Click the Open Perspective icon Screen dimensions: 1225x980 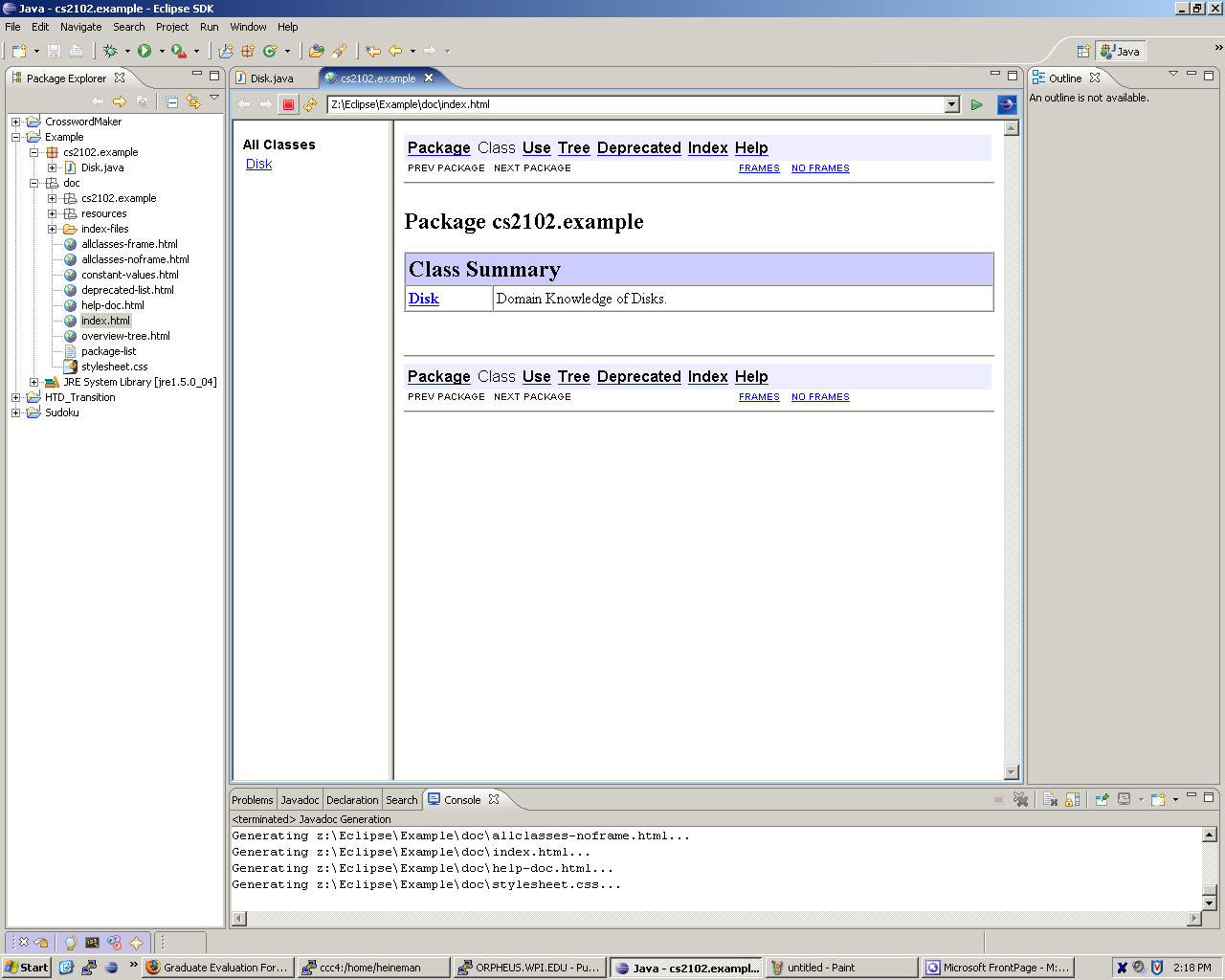(1083, 52)
